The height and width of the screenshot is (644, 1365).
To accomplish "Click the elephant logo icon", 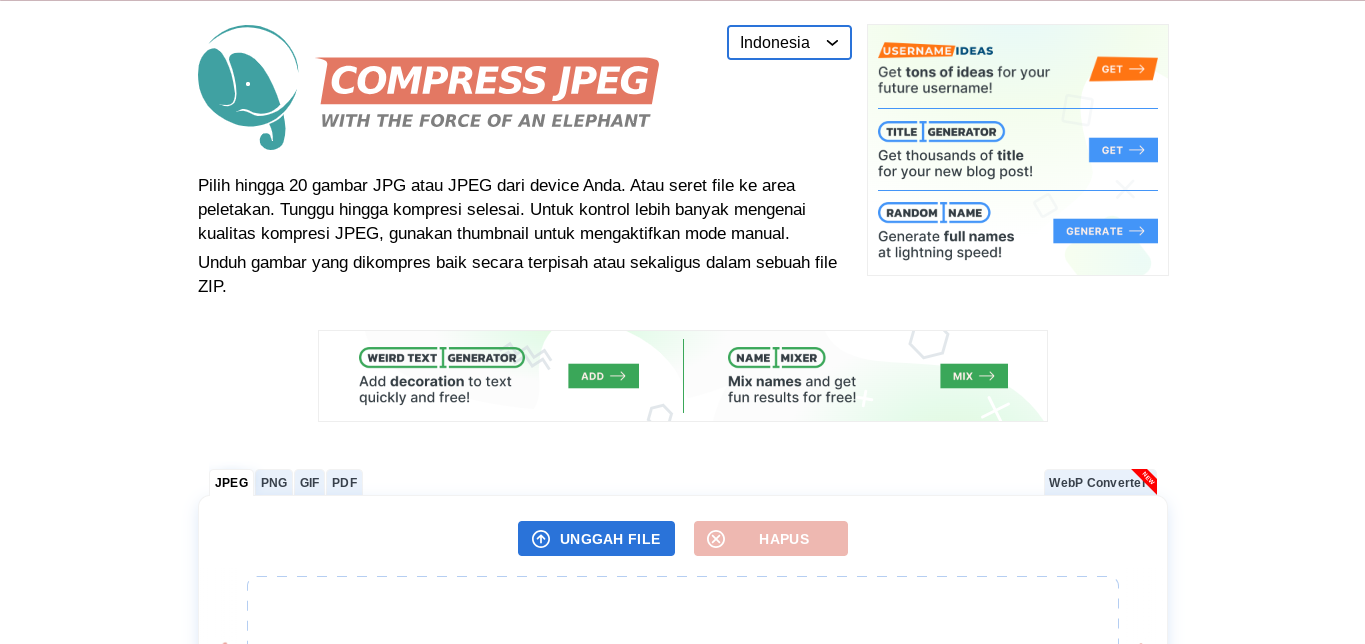I will 248,87.
